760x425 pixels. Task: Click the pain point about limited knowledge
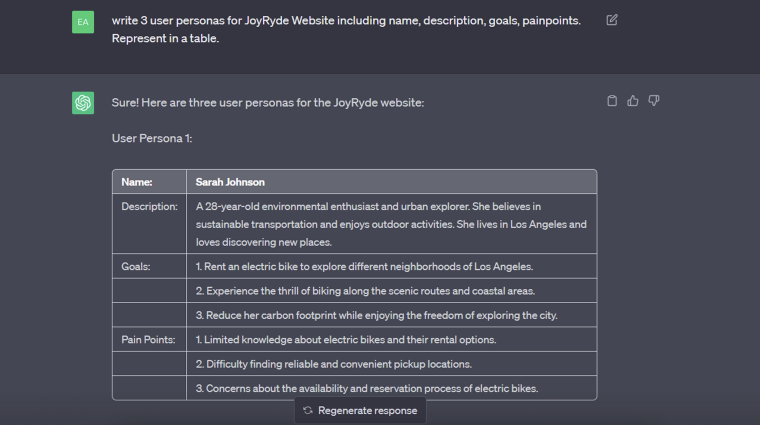(x=392, y=339)
